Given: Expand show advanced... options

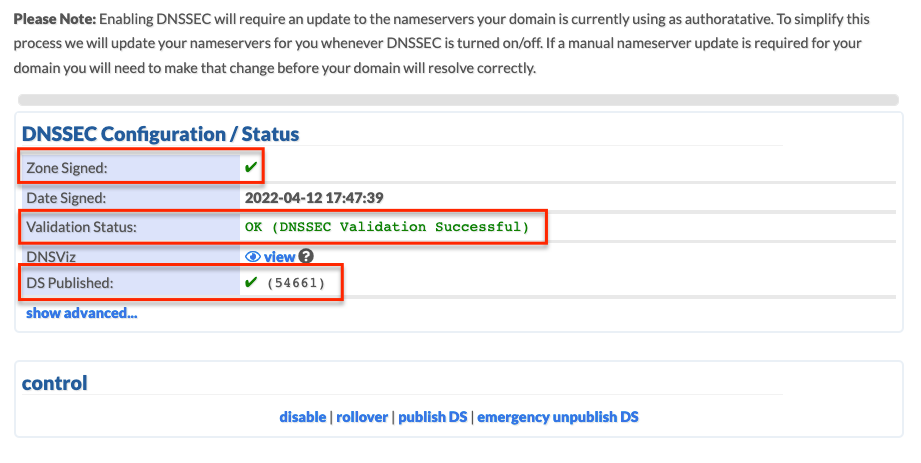Looking at the screenshot, I should click(82, 313).
